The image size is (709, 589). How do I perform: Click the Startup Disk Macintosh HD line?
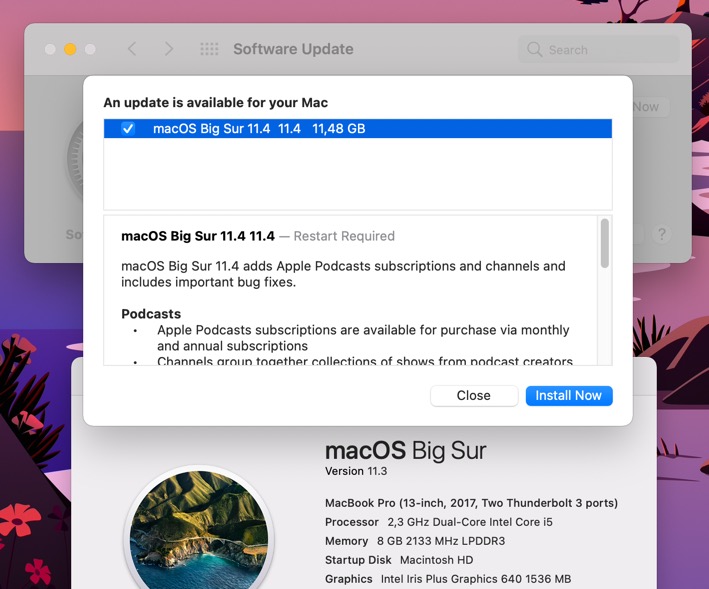point(399,560)
